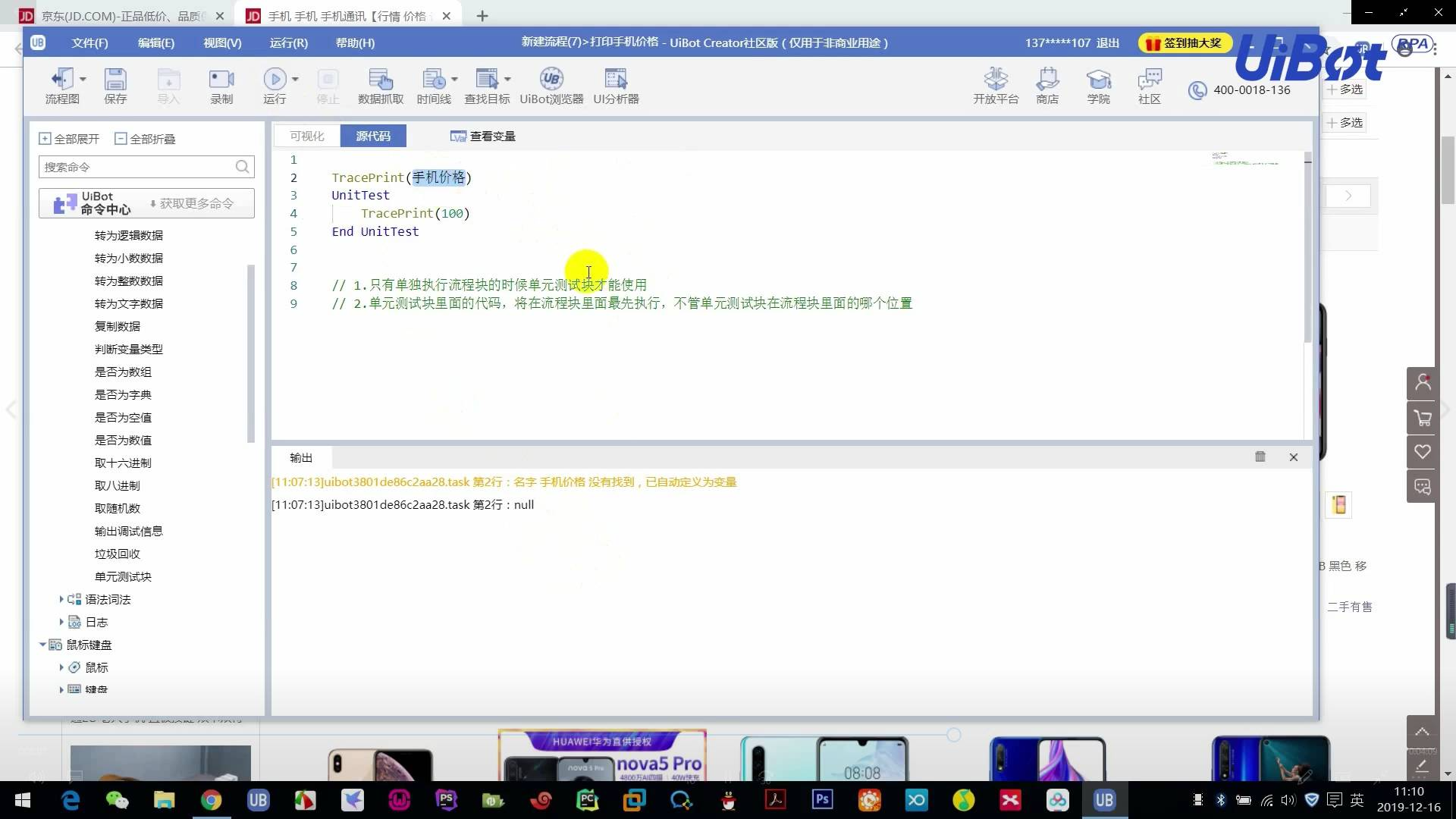
Task: Open the 帮助(H) menu
Action: (x=355, y=43)
